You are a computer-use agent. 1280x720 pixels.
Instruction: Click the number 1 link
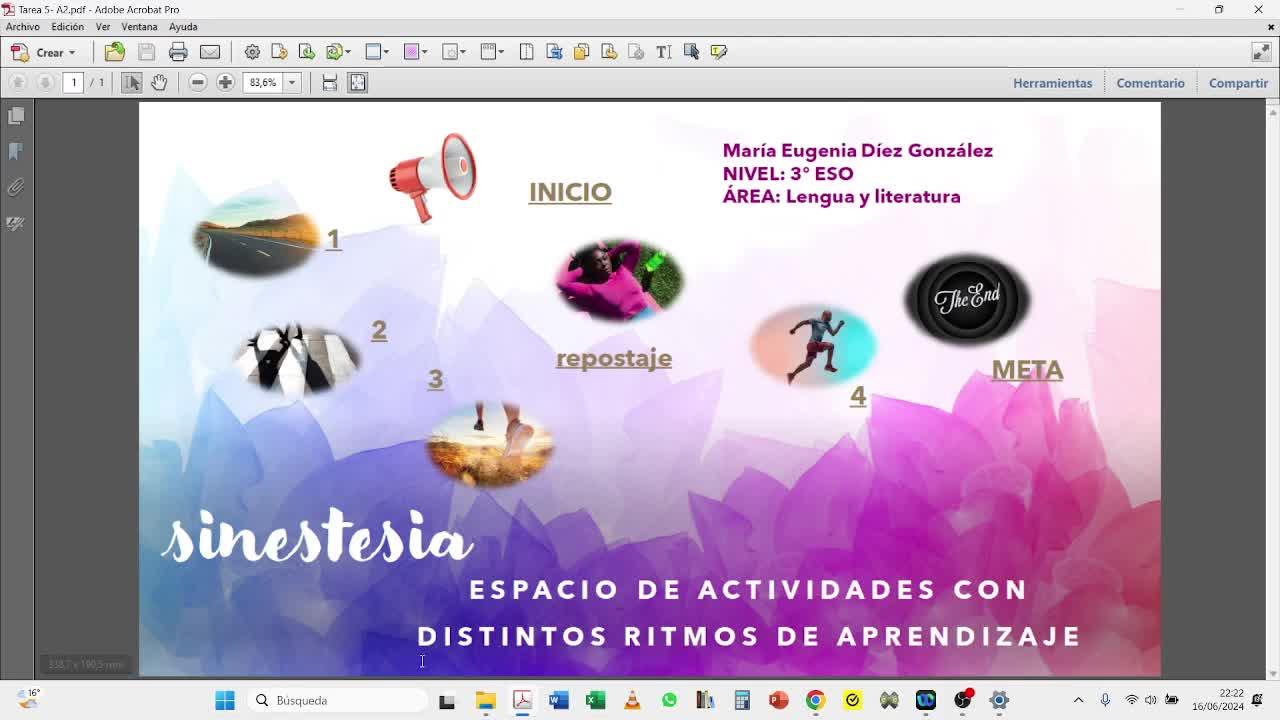(x=333, y=239)
